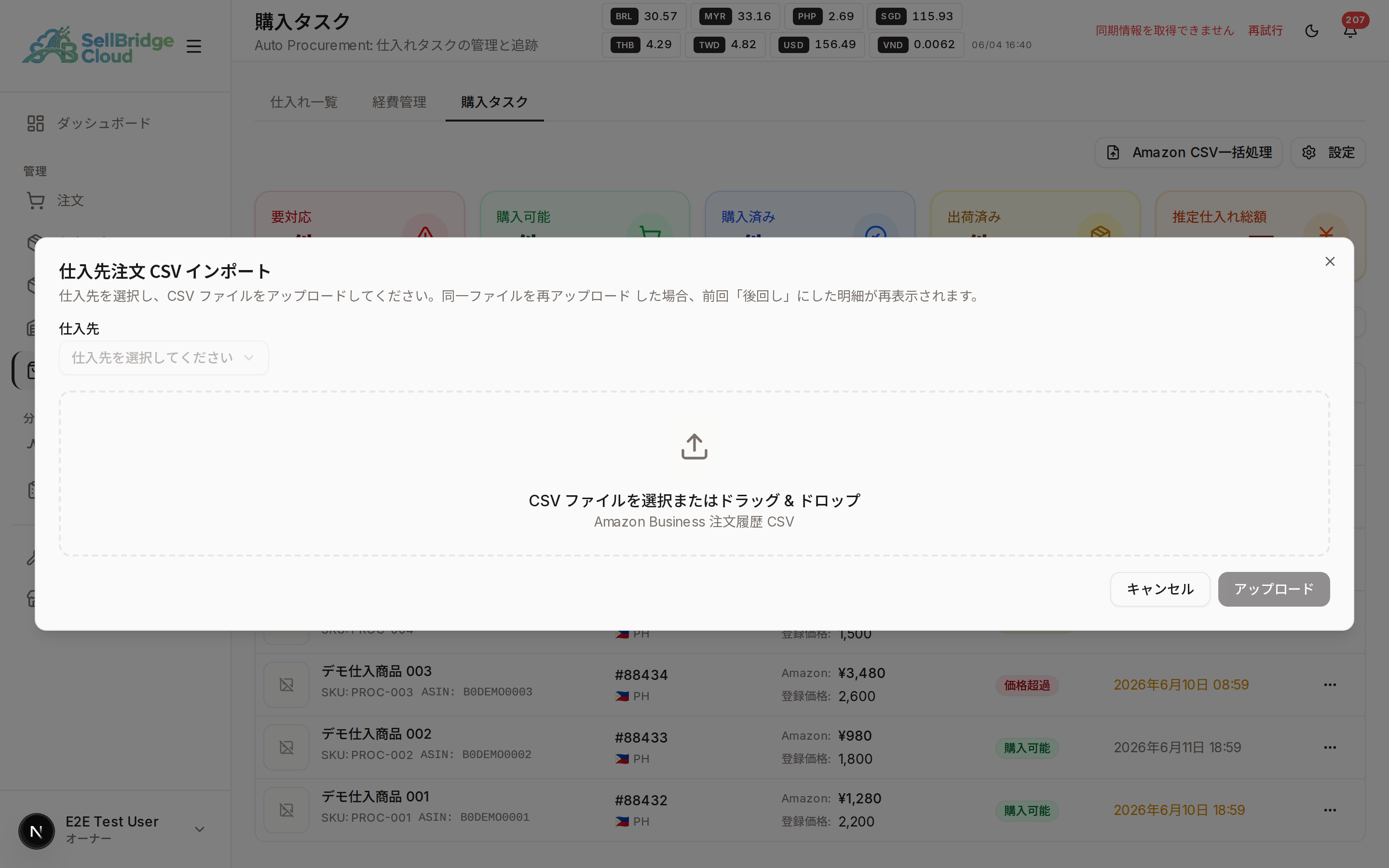Click the upload arrow icon in drop zone

694,447
